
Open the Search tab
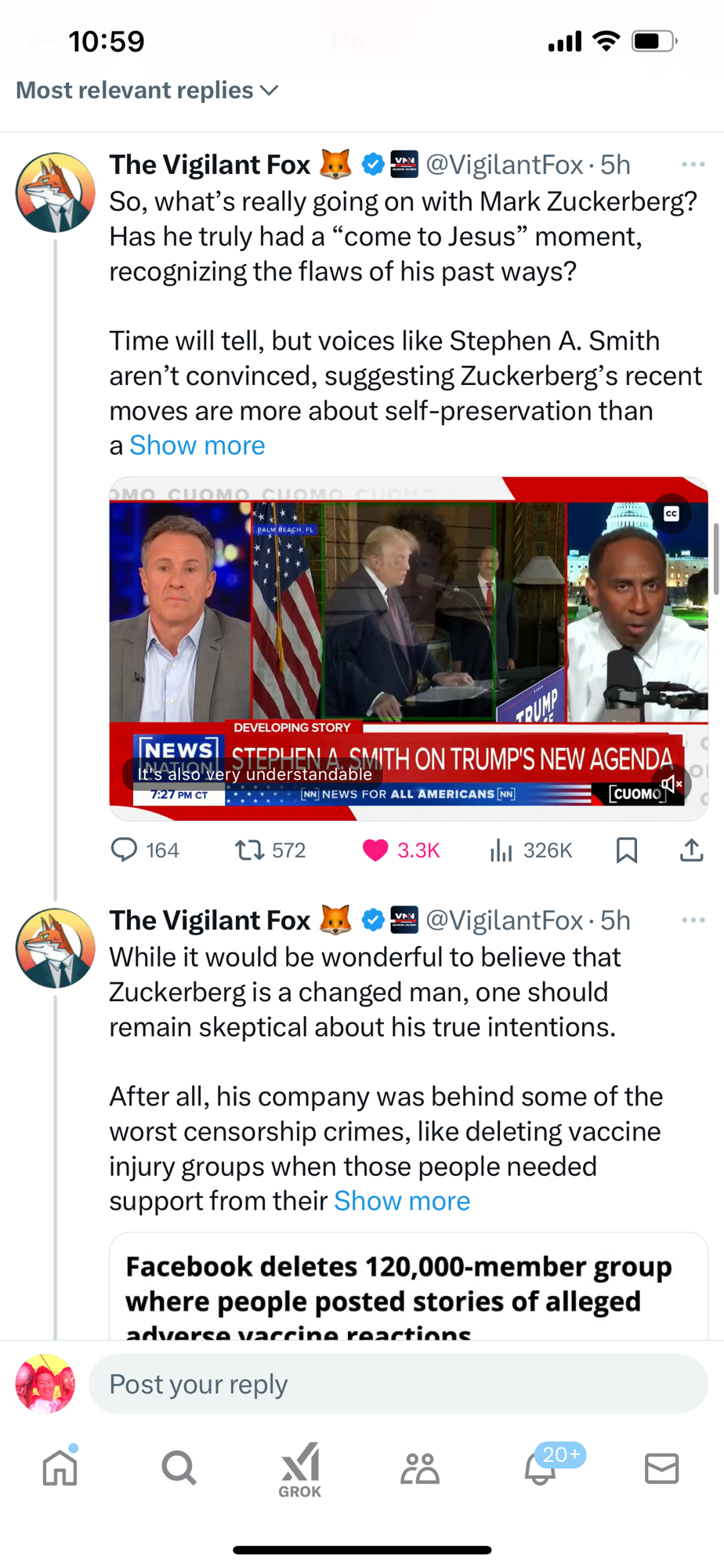[179, 1468]
